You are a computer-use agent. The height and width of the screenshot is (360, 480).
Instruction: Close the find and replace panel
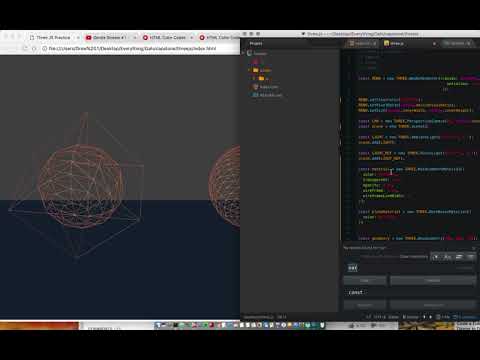[x=474, y=248]
